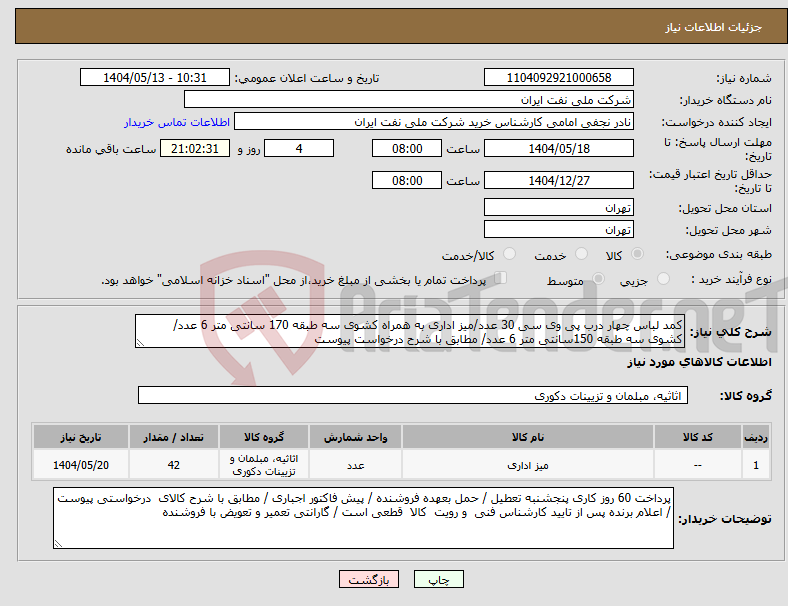Click the delivery city field تهران
The height and width of the screenshot is (606, 788).
[x=559, y=229]
